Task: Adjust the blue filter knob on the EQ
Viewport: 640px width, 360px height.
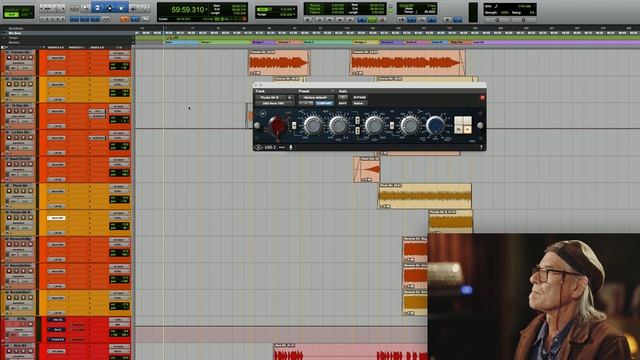Action: coord(435,125)
